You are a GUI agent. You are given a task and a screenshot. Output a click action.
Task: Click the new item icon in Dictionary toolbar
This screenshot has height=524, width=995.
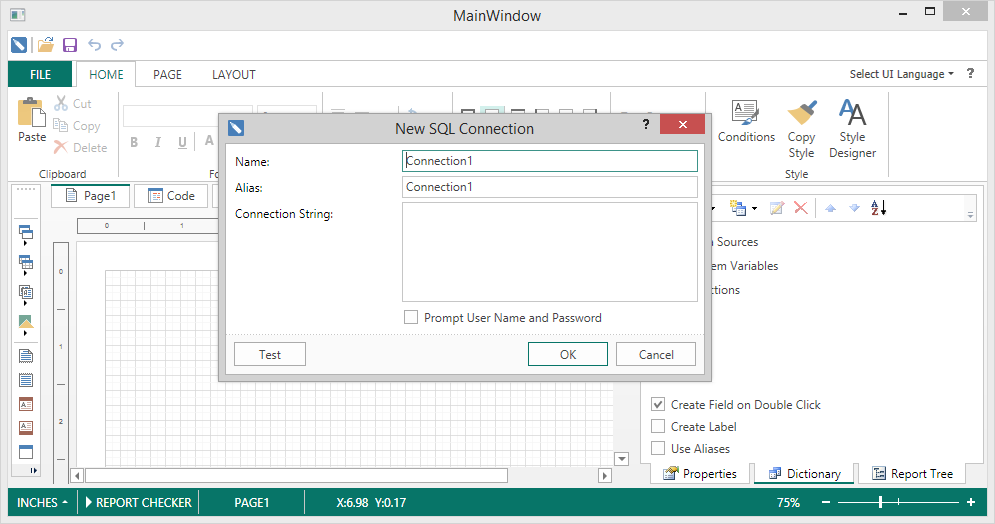(737, 208)
